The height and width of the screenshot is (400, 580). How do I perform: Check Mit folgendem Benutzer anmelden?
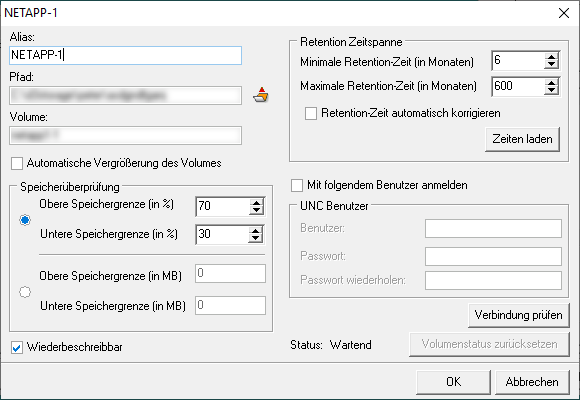point(297,185)
